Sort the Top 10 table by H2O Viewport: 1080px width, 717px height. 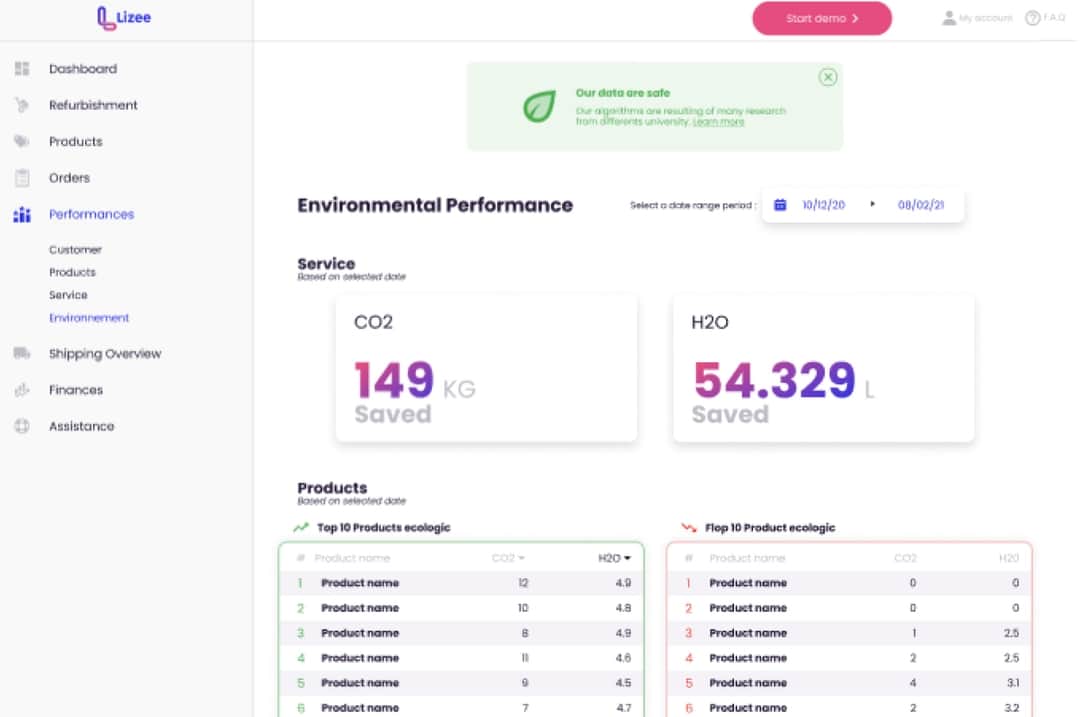point(614,558)
